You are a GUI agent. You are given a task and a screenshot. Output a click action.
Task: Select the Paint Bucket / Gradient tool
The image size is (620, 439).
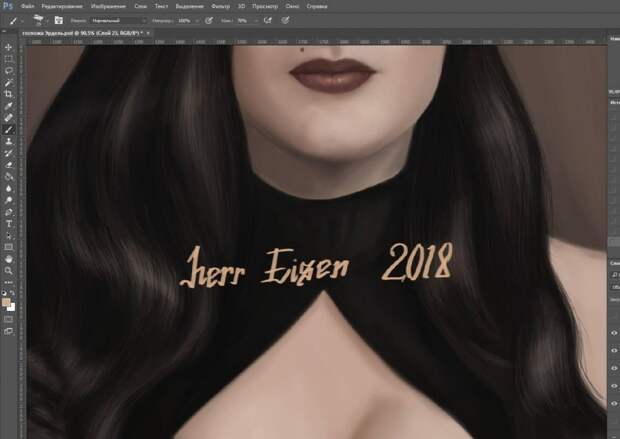8,177
